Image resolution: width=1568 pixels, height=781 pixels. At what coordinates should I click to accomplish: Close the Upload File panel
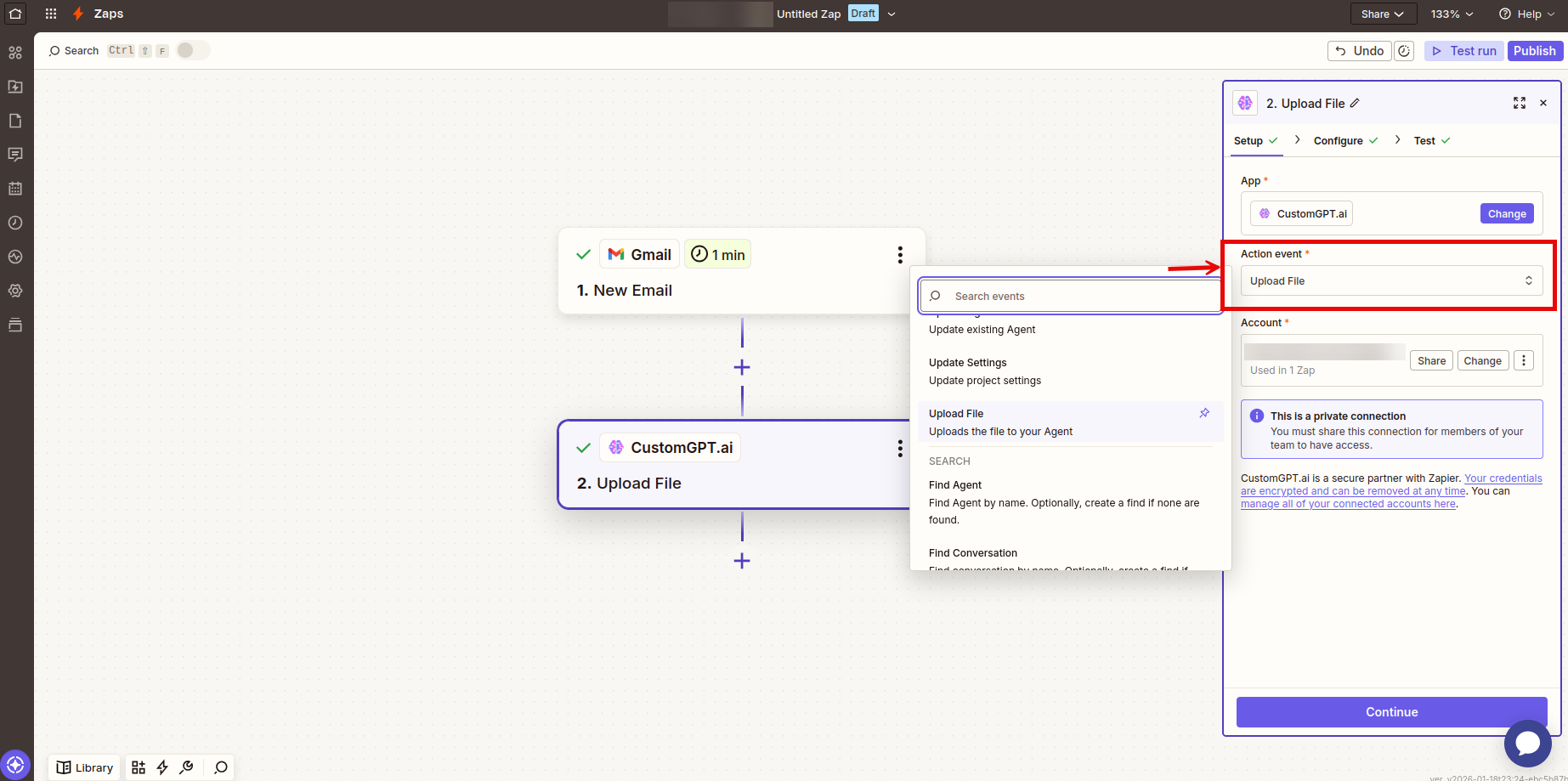click(1543, 103)
